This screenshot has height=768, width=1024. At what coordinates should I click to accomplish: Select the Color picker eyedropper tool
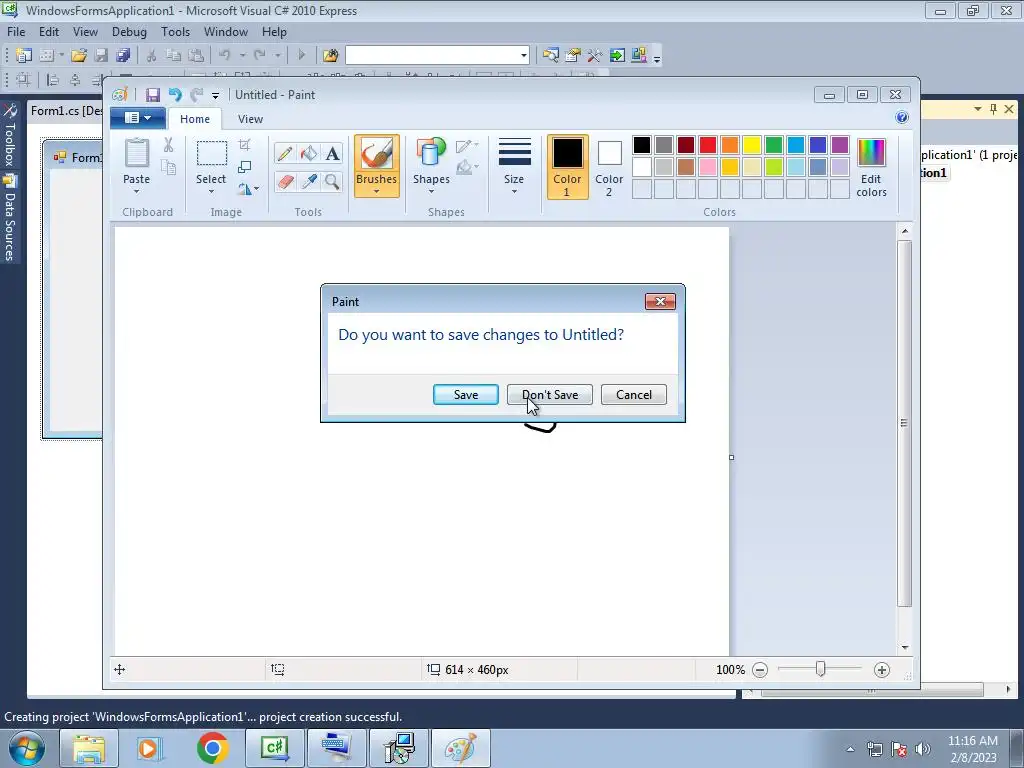(309, 181)
